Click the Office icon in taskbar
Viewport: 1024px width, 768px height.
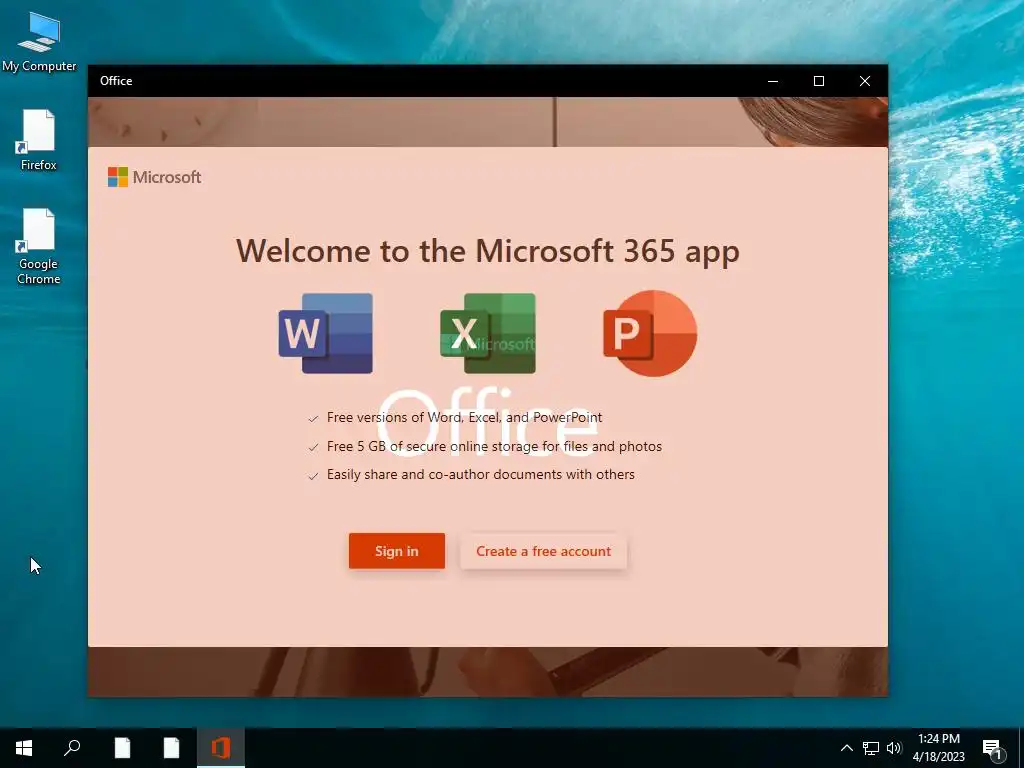(221, 748)
